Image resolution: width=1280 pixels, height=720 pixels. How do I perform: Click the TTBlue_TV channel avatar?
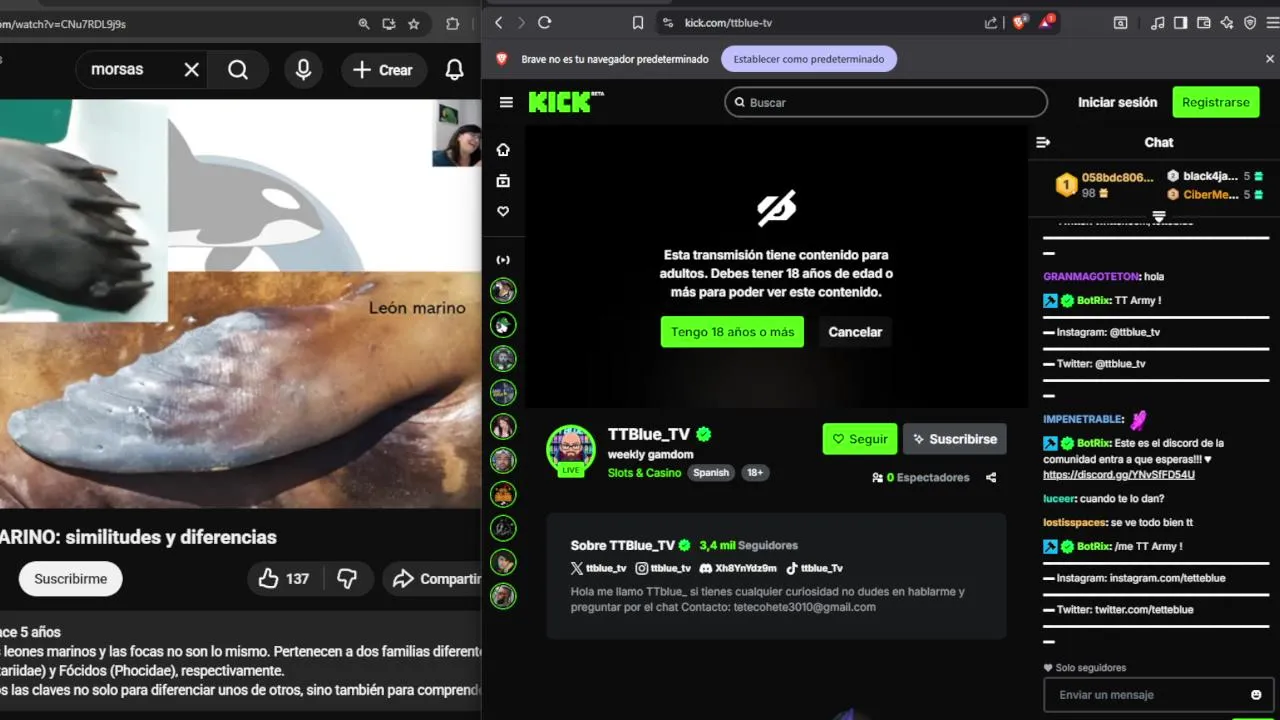(x=571, y=449)
